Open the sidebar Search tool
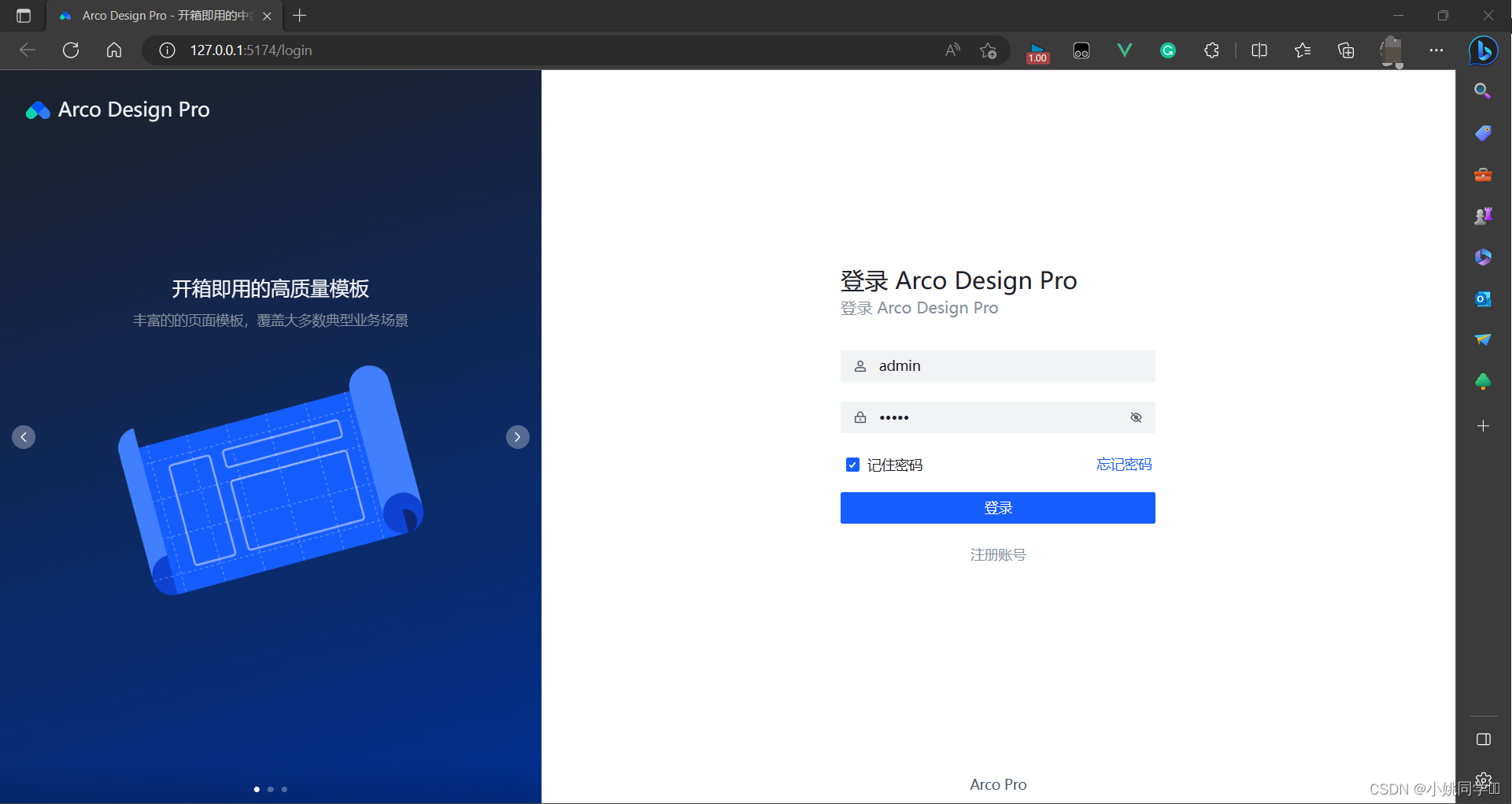 click(x=1483, y=90)
